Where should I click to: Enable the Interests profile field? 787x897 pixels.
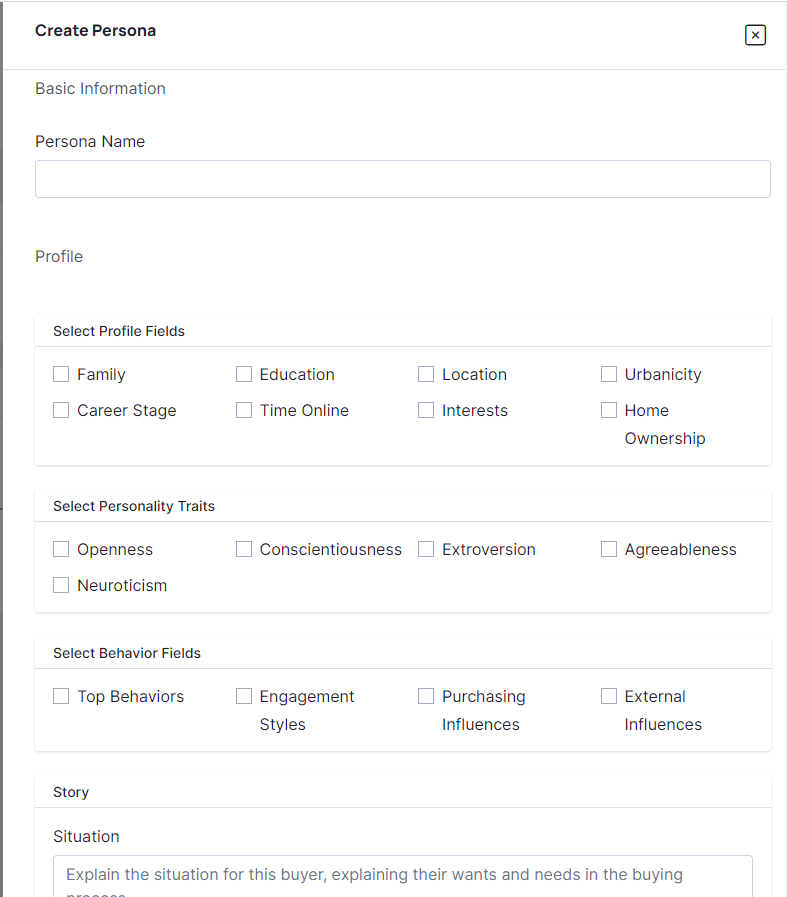(x=426, y=410)
